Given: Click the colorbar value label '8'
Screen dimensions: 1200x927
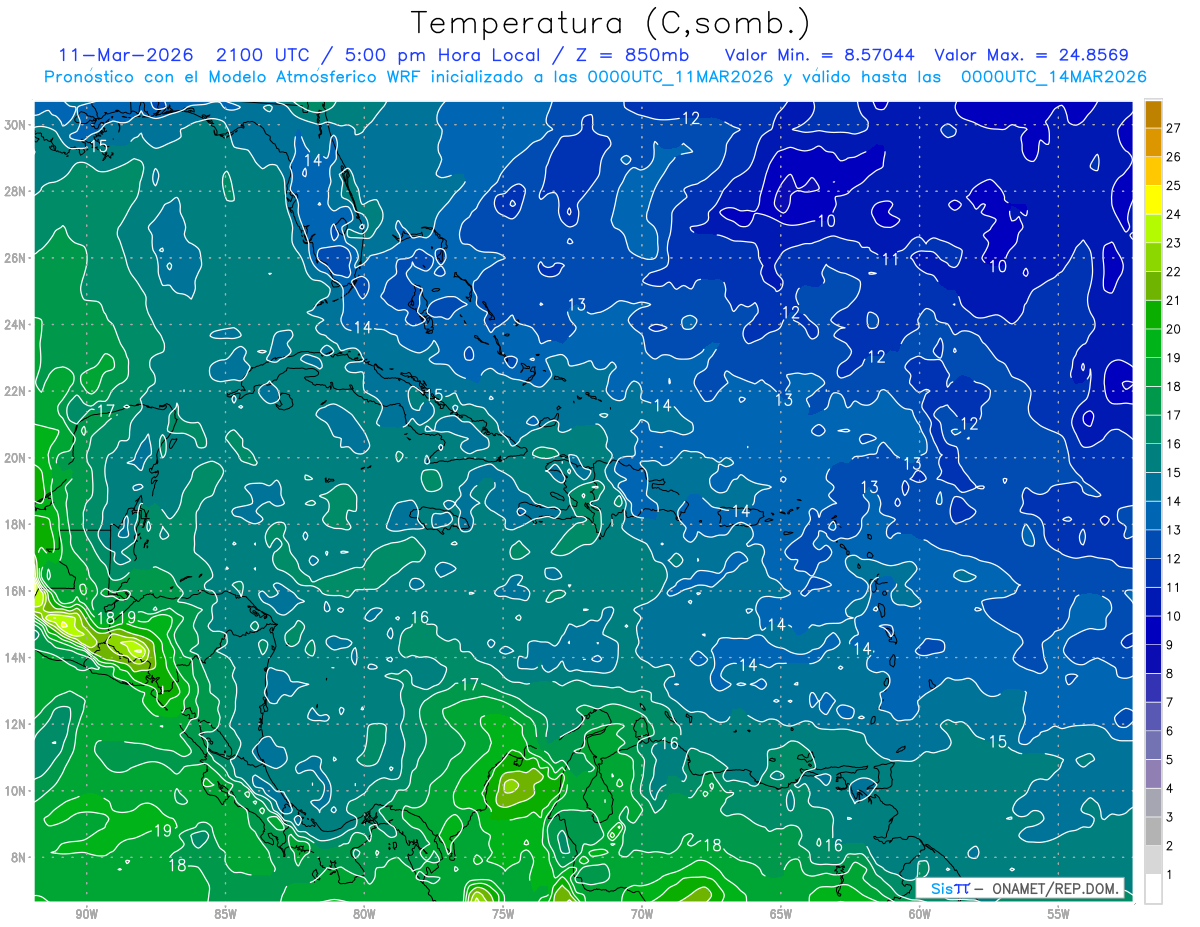Looking at the screenshot, I should click(x=1170, y=674).
